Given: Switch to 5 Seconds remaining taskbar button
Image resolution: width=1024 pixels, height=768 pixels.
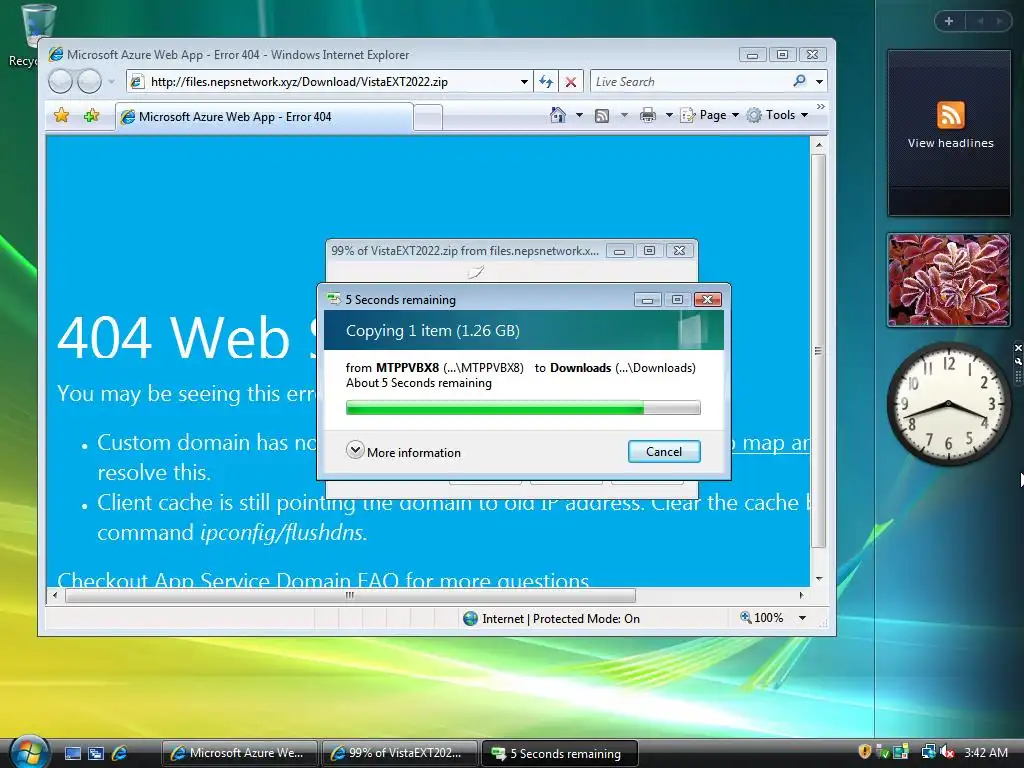Looking at the screenshot, I should (x=559, y=753).
